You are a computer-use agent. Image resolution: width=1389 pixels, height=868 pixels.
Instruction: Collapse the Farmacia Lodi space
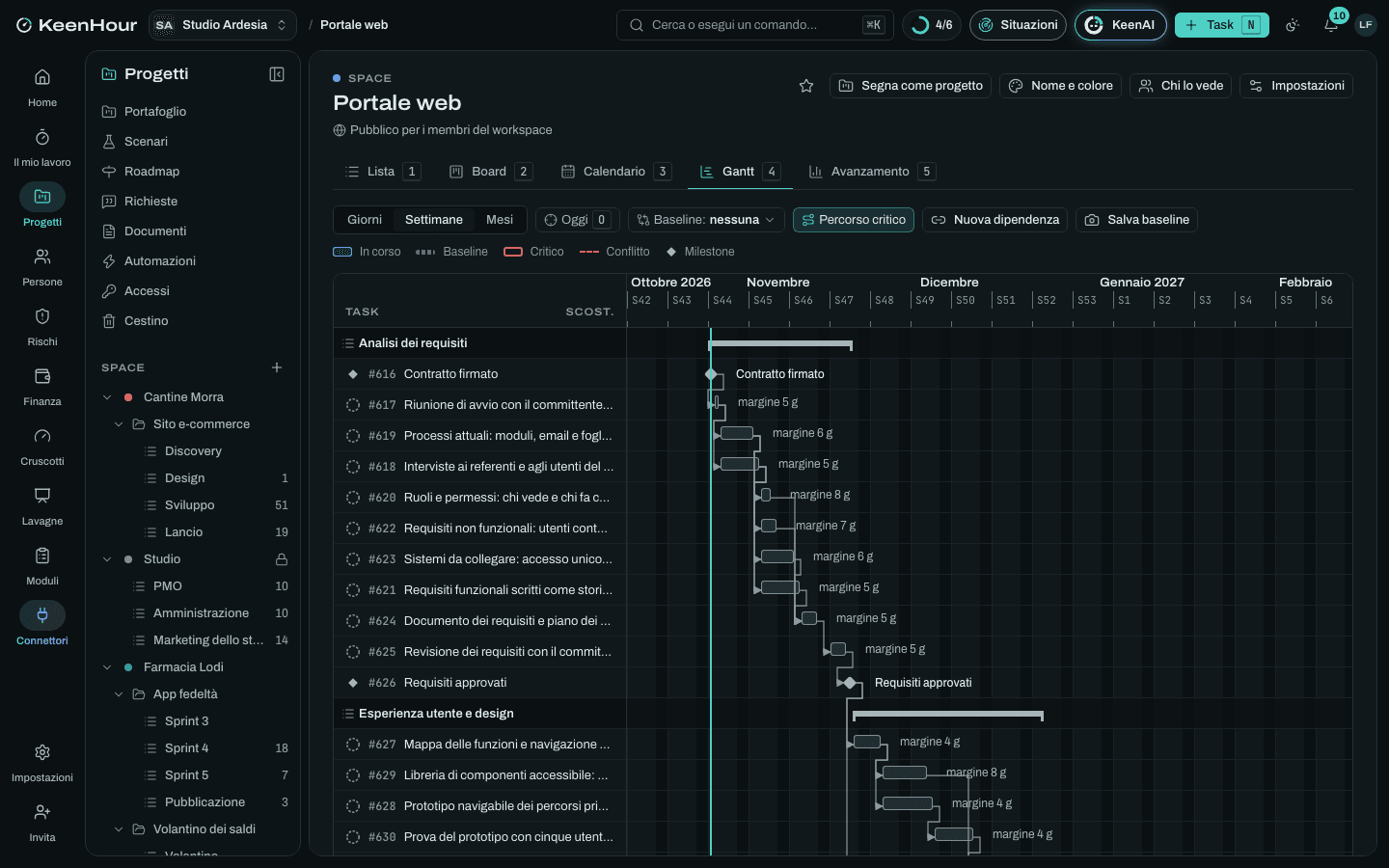107,667
